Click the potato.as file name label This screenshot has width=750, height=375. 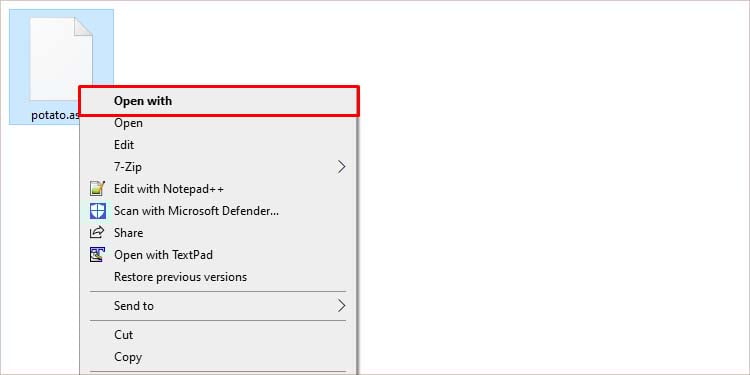(x=55, y=116)
